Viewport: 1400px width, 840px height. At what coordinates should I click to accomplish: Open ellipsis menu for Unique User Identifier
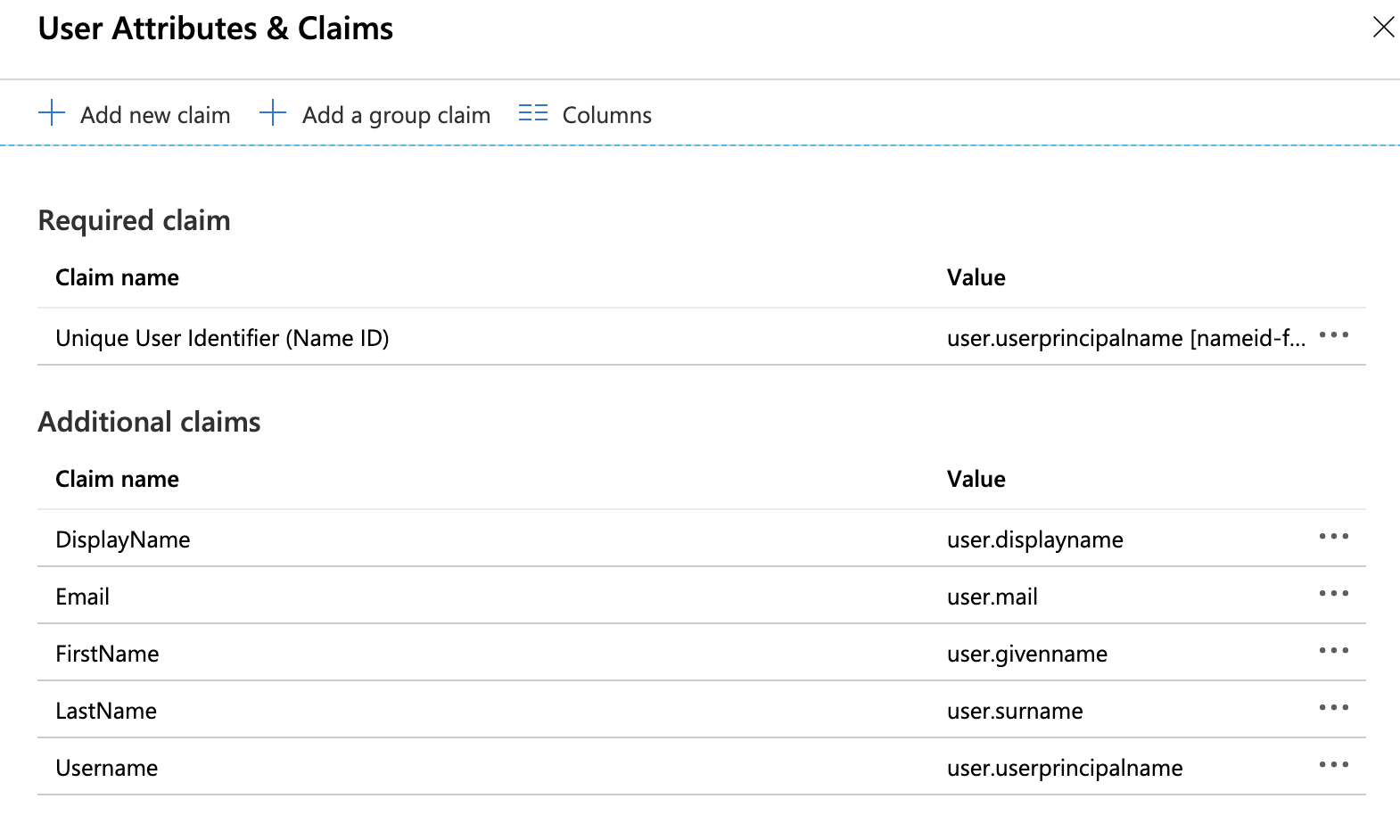[x=1333, y=335]
